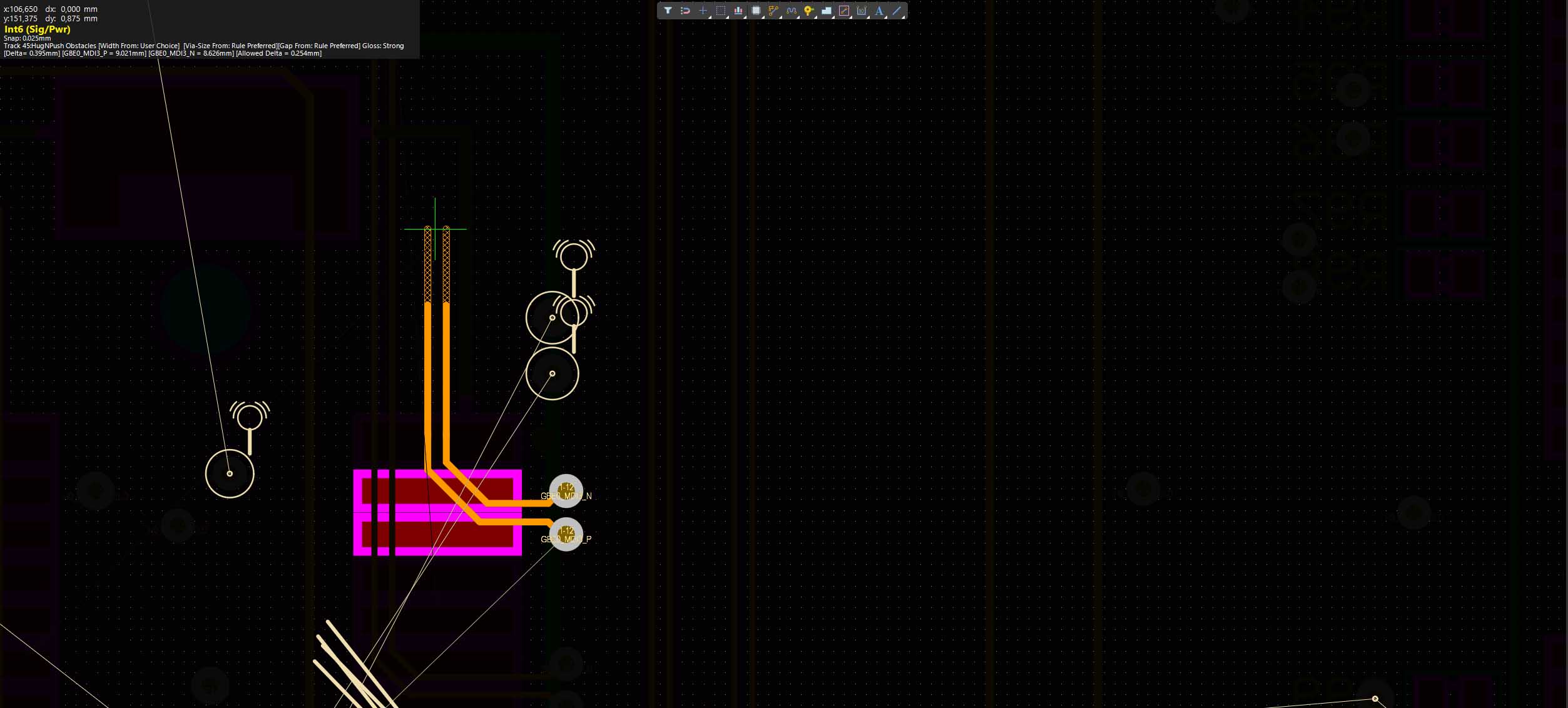This screenshot has height=708, width=1568.
Task: Click the GBE0_MDI3_P pad
Action: click(566, 534)
